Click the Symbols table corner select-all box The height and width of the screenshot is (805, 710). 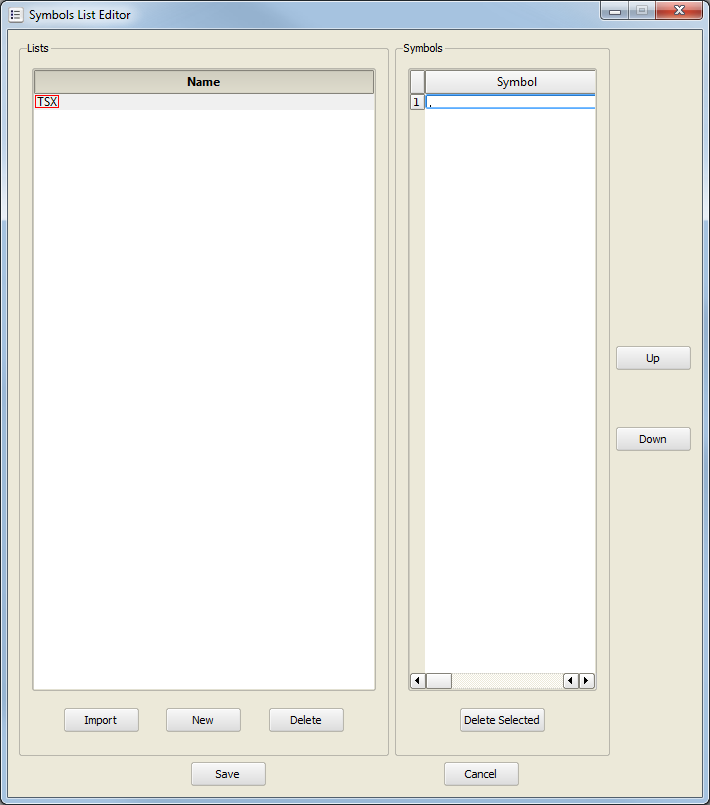(417, 82)
